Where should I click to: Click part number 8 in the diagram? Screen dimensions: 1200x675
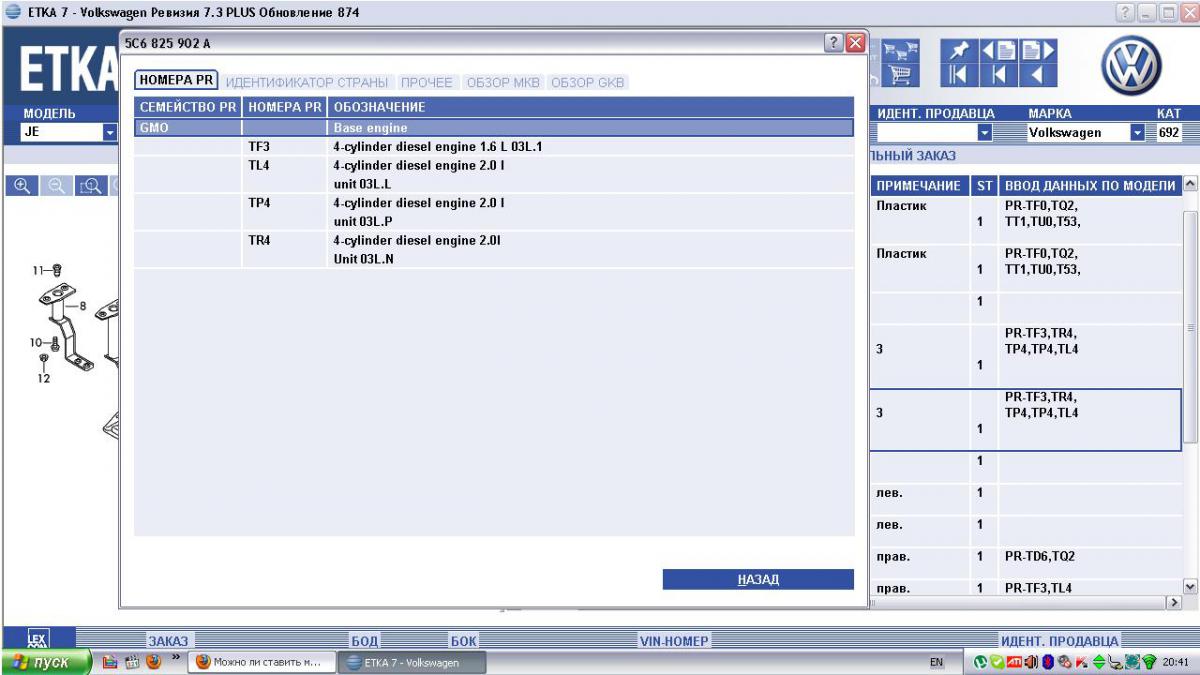click(82, 306)
